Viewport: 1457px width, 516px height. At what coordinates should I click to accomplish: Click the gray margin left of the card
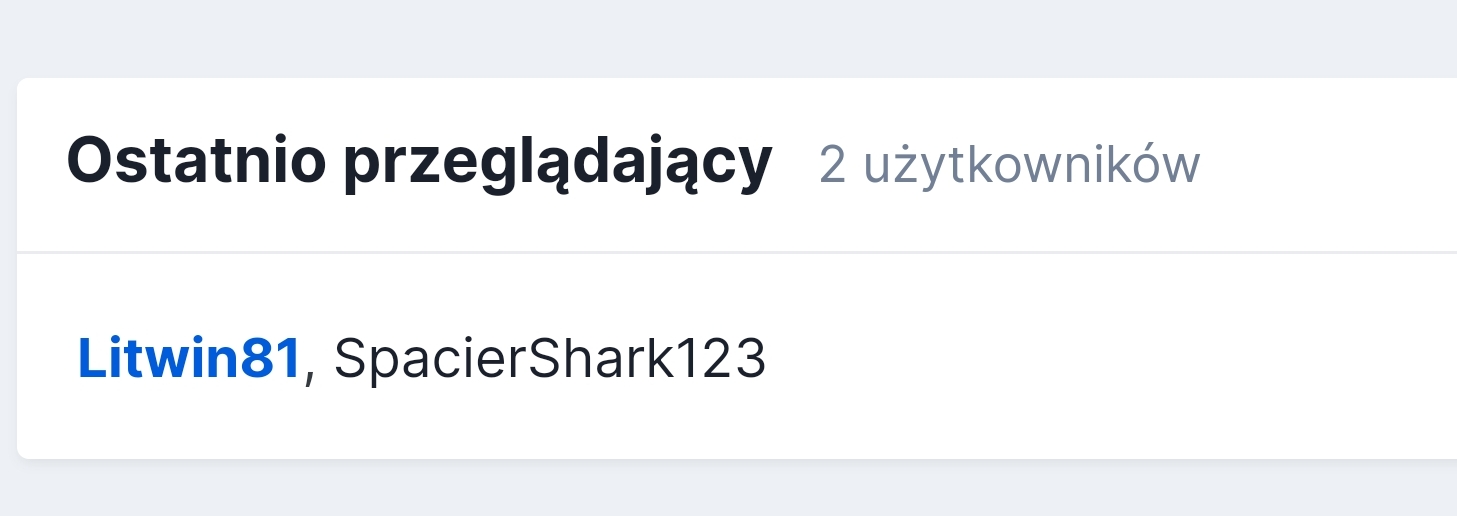click(8, 268)
